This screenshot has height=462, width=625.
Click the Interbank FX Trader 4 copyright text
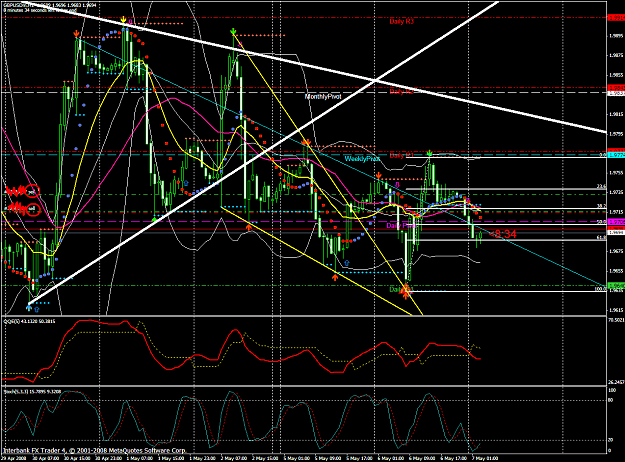pos(94,450)
